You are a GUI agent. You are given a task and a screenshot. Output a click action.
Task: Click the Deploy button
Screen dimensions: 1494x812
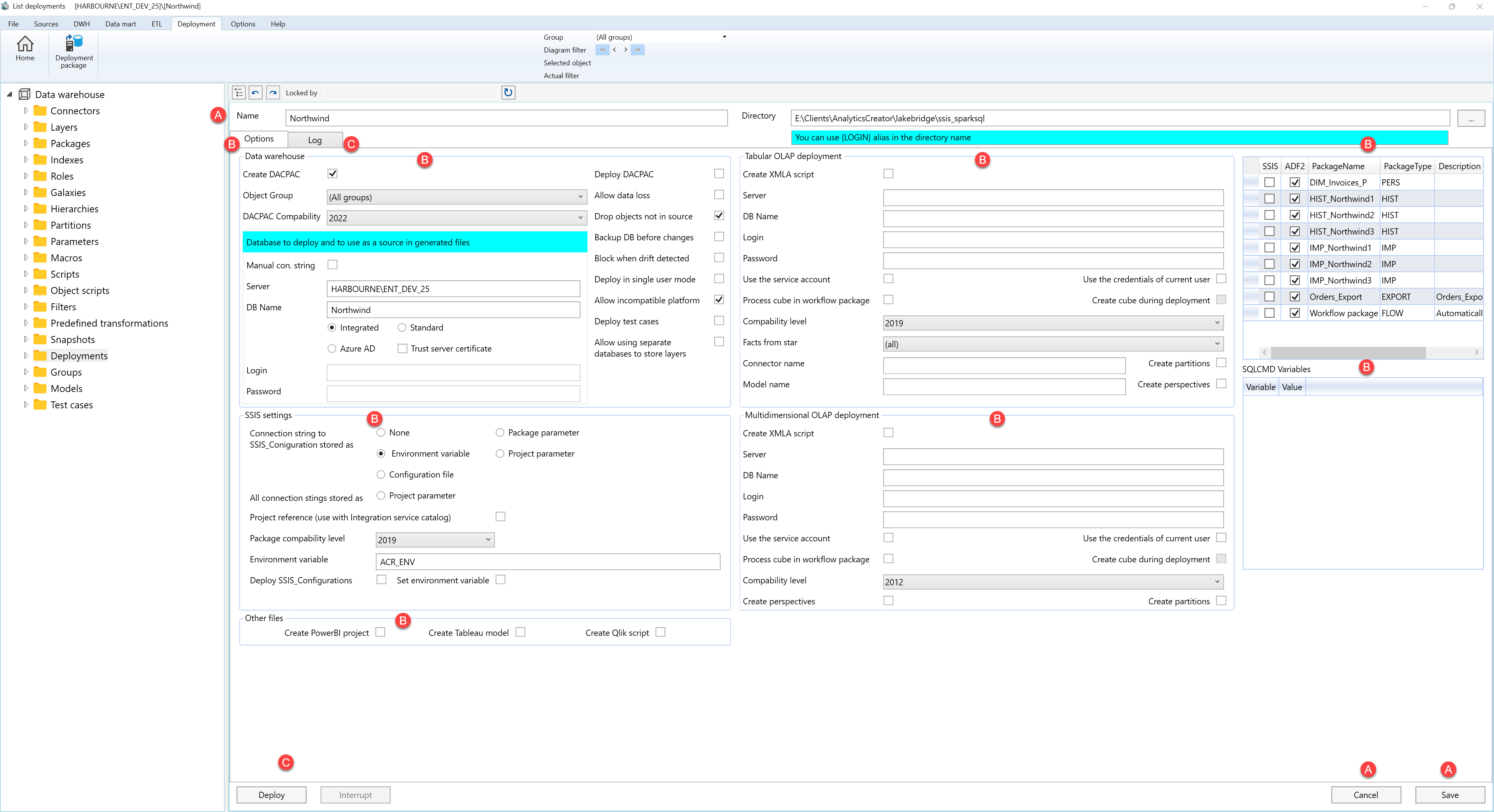point(272,794)
